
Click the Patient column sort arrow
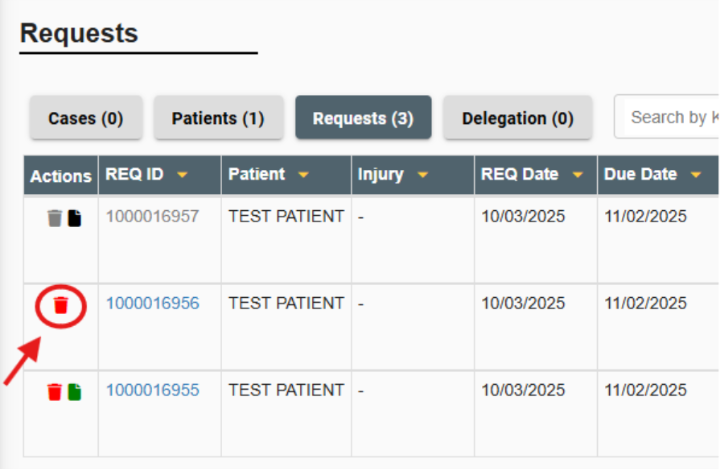click(x=303, y=175)
